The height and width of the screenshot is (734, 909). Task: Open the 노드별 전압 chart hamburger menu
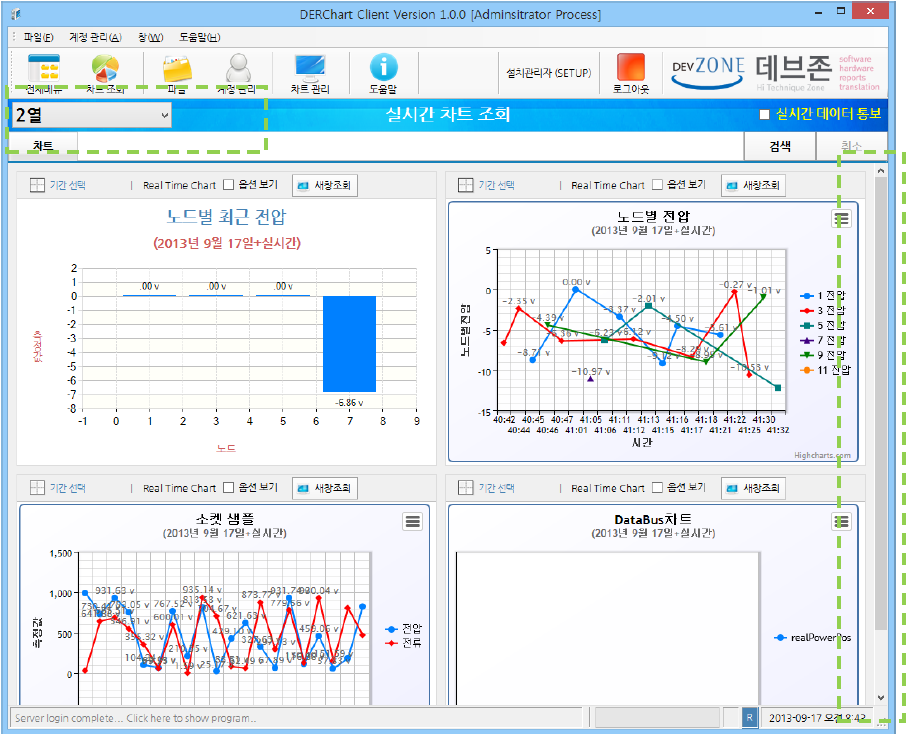pyautogui.click(x=841, y=219)
